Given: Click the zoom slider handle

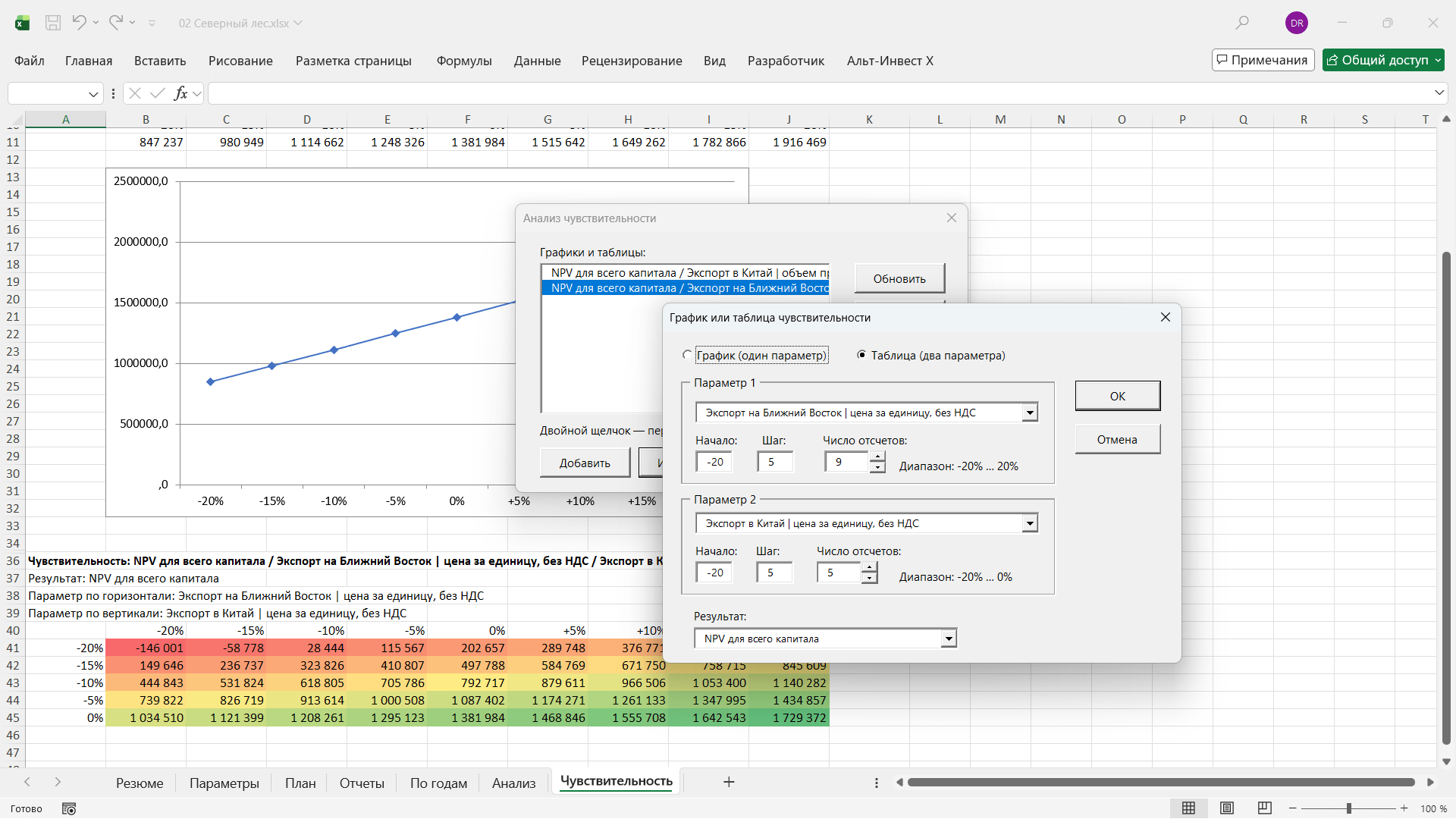Looking at the screenshot, I should (x=1349, y=808).
